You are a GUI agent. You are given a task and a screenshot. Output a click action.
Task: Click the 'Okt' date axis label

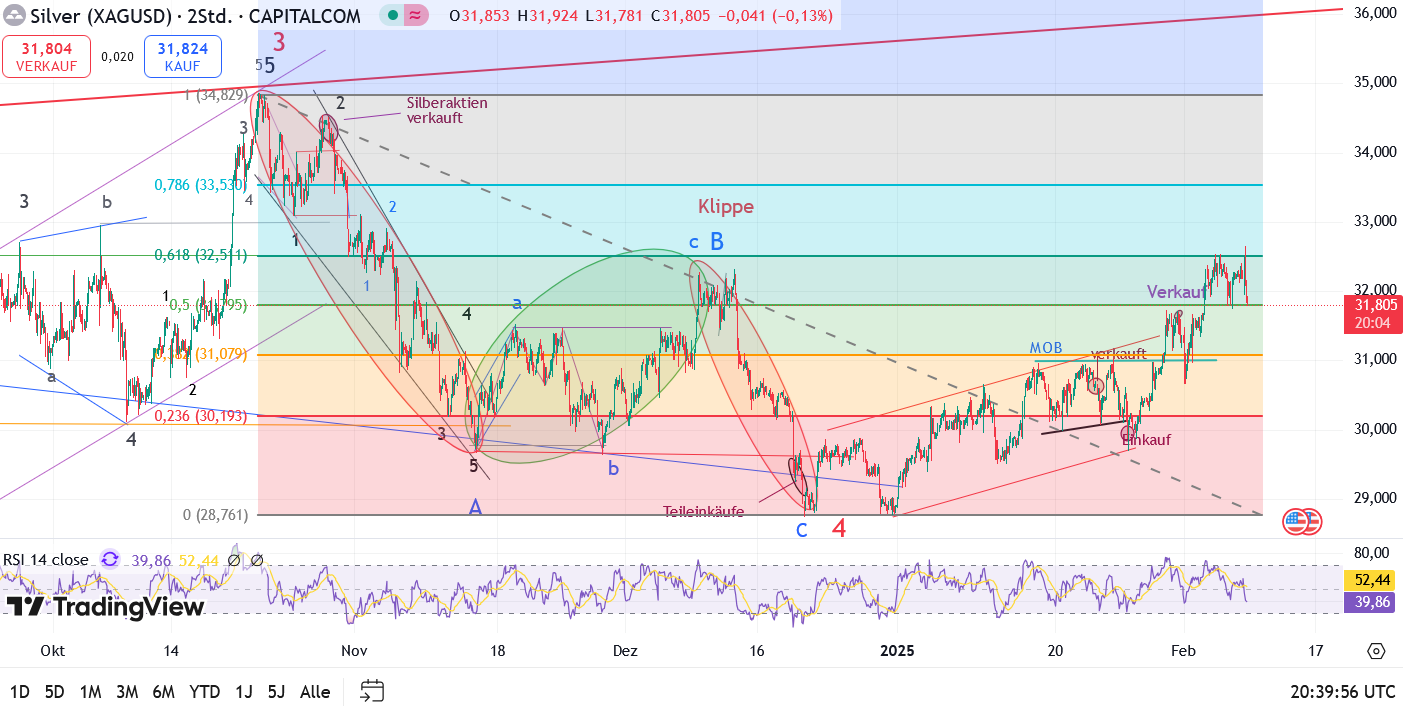[53, 651]
